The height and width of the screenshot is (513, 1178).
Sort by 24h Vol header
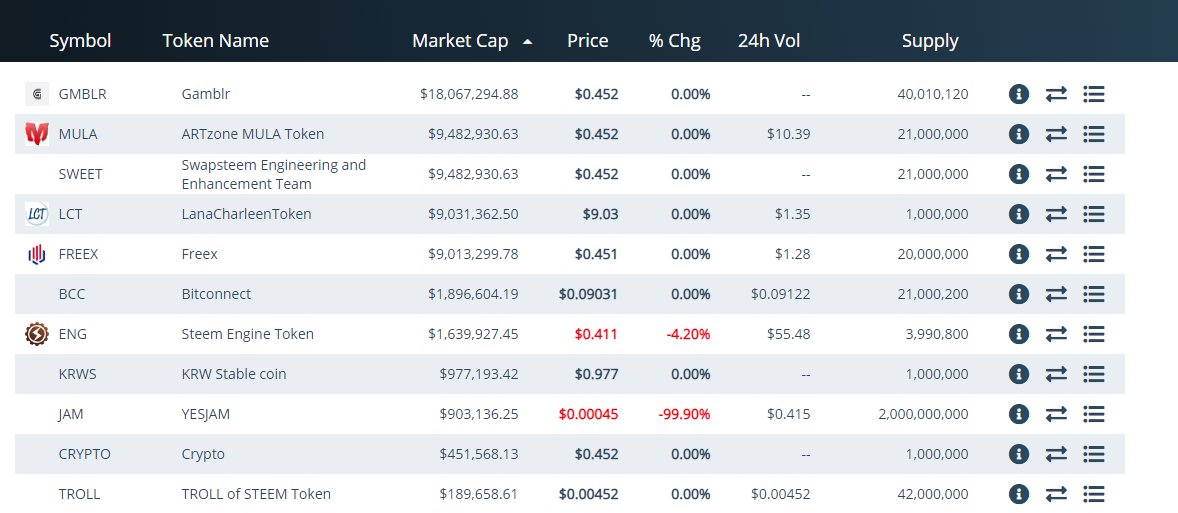[769, 41]
